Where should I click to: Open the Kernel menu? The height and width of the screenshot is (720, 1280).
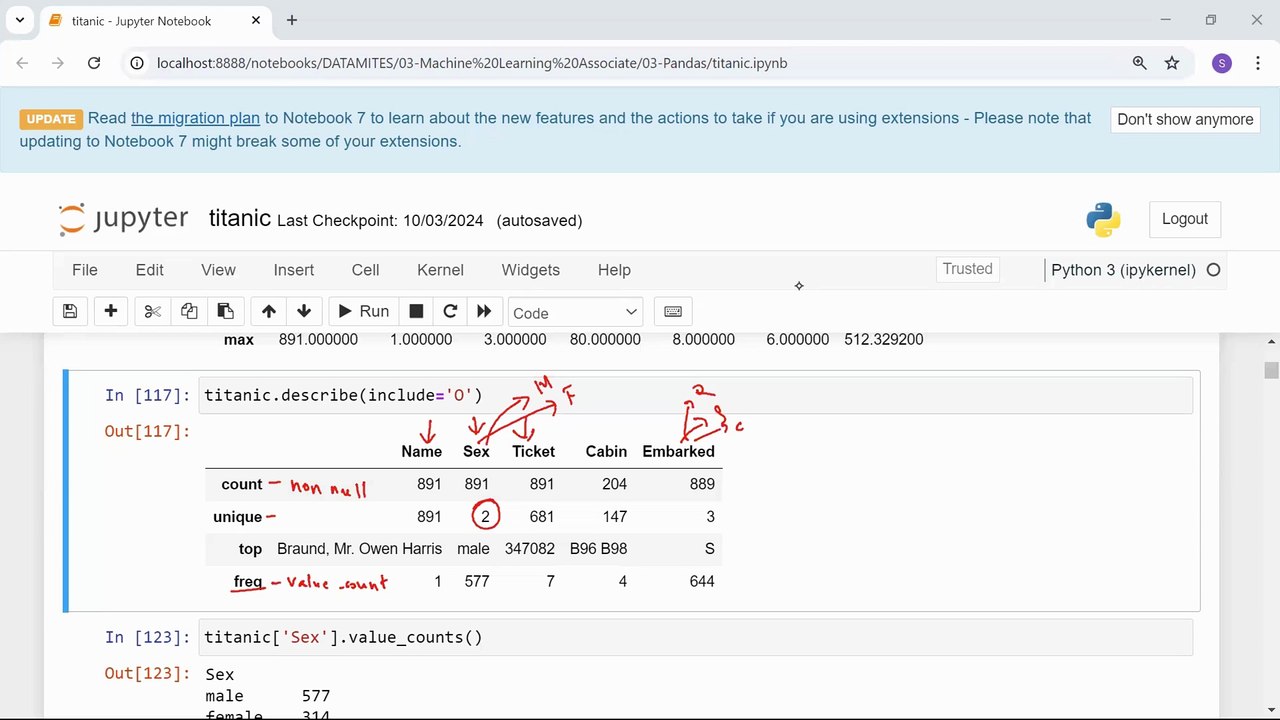[x=440, y=270]
